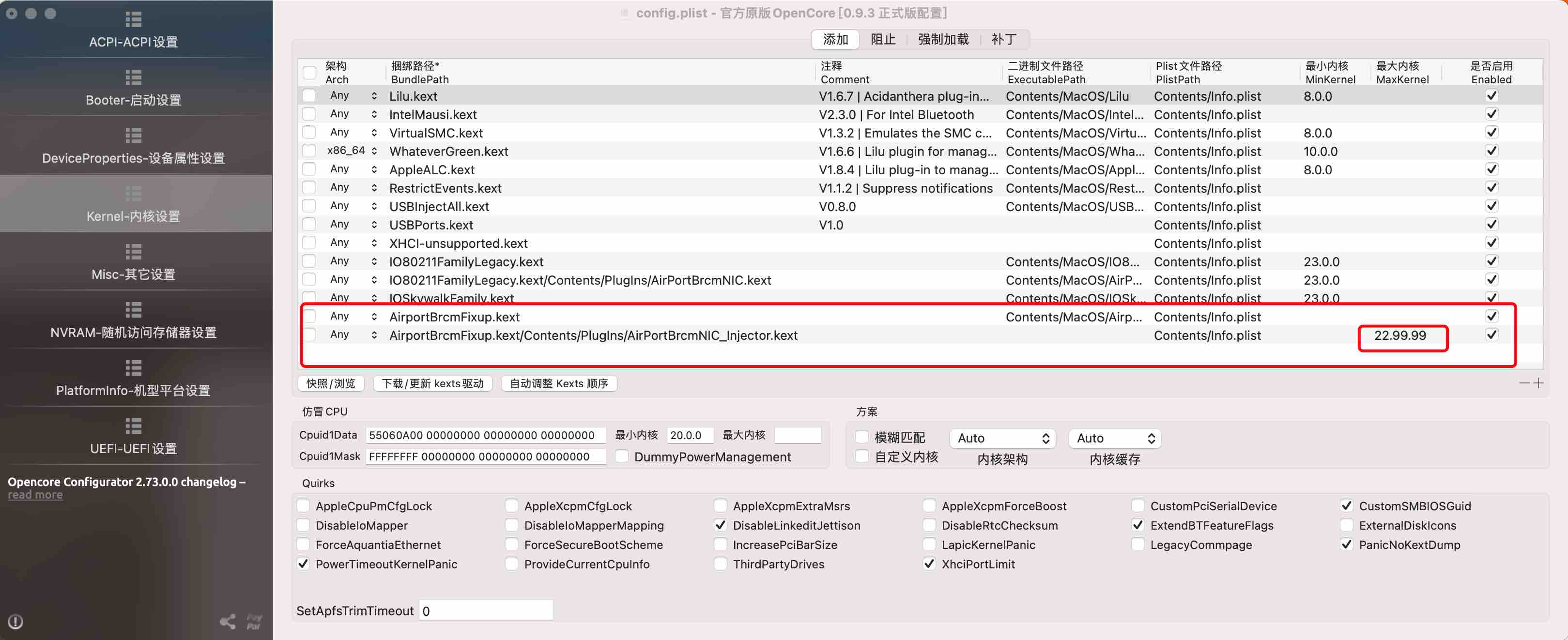Change Arch dropdown for USBPorts.kext
This screenshot has width=1568, height=640.
click(353, 225)
